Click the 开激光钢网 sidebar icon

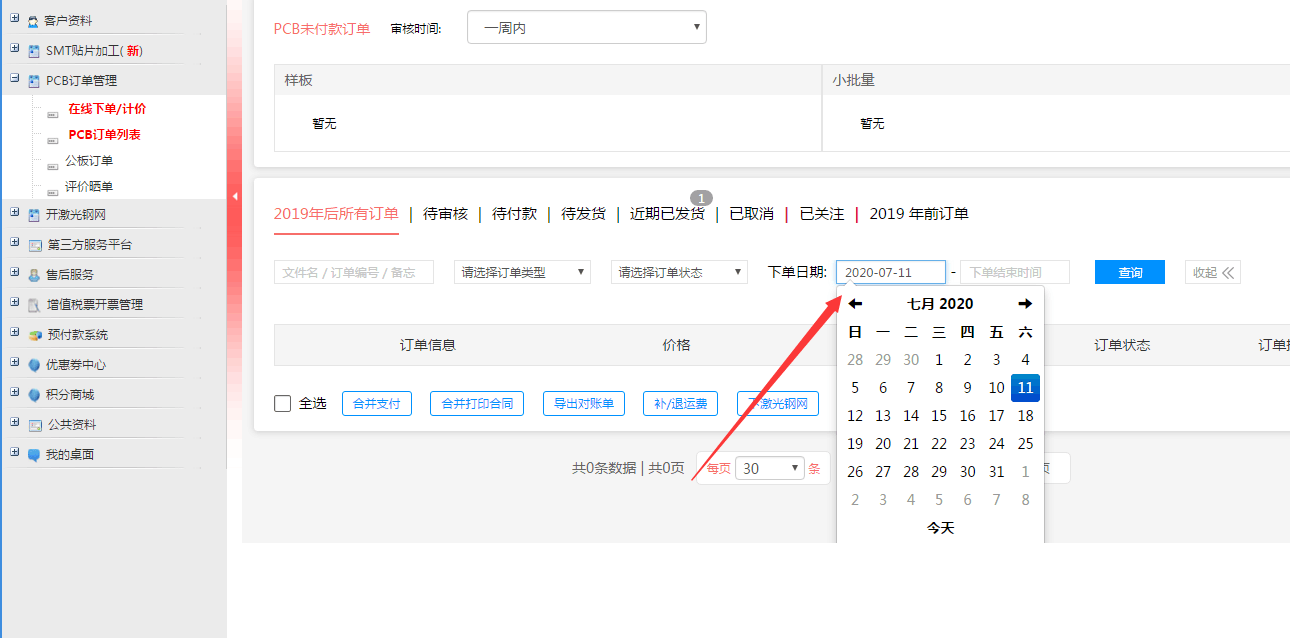coord(35,215)
